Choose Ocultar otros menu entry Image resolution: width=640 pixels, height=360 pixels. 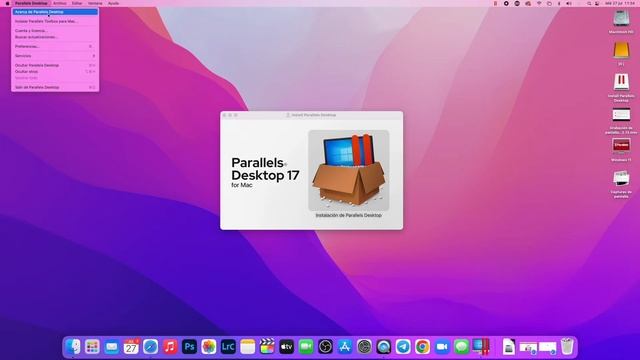click(55, 71)
